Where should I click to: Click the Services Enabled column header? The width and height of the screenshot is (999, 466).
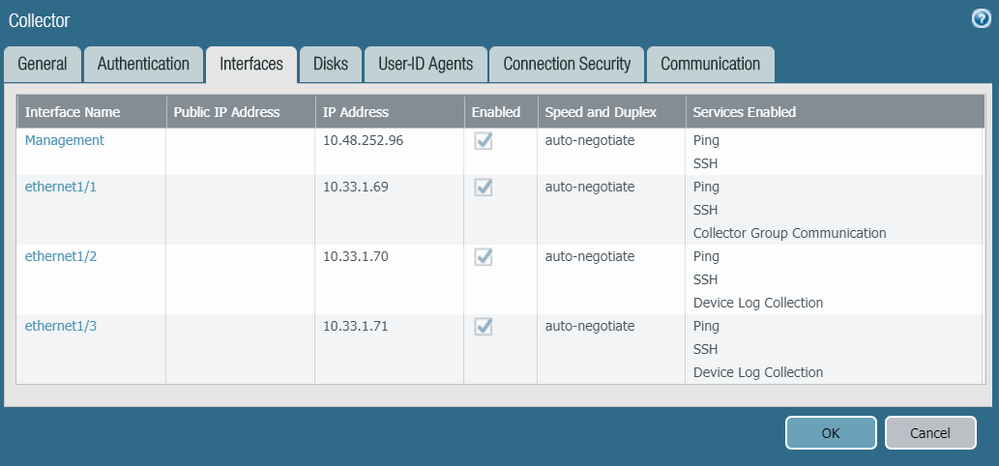click(744, 112)
